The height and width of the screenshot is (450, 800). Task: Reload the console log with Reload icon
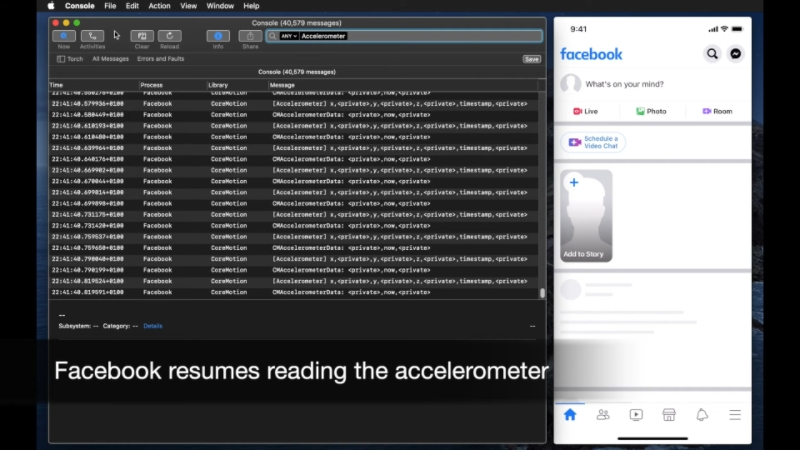(169, 36)
